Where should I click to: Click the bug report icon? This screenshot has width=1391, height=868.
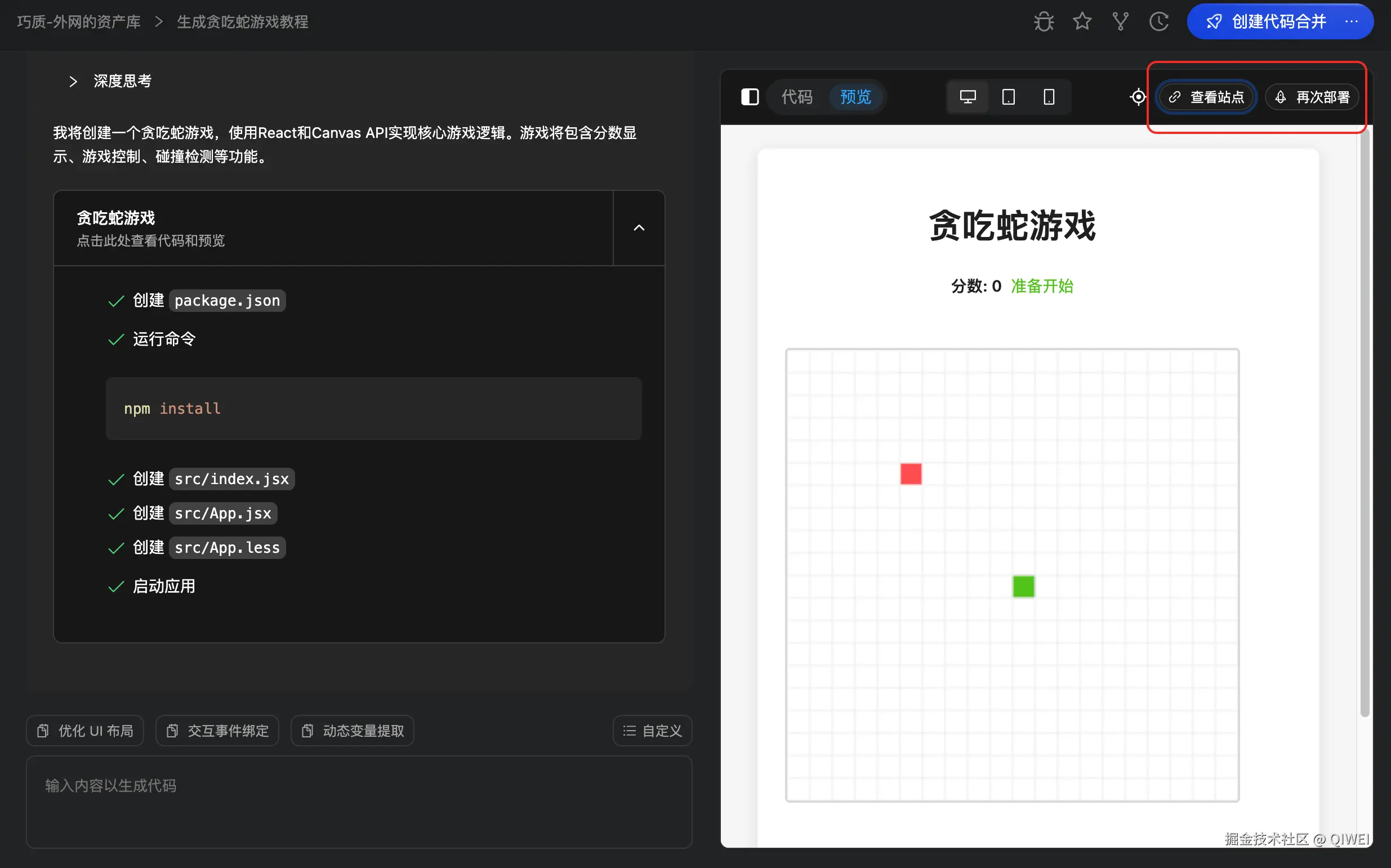(x=1044, y=22)
